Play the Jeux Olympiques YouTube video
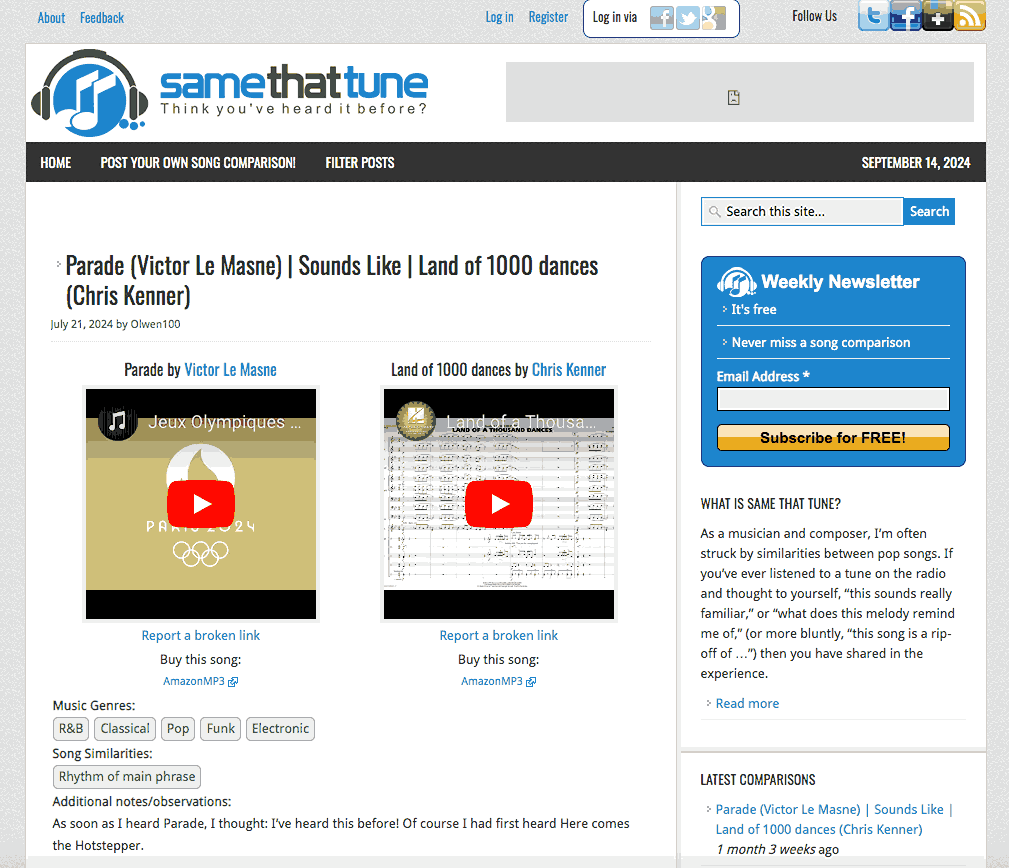 point(201,504)
